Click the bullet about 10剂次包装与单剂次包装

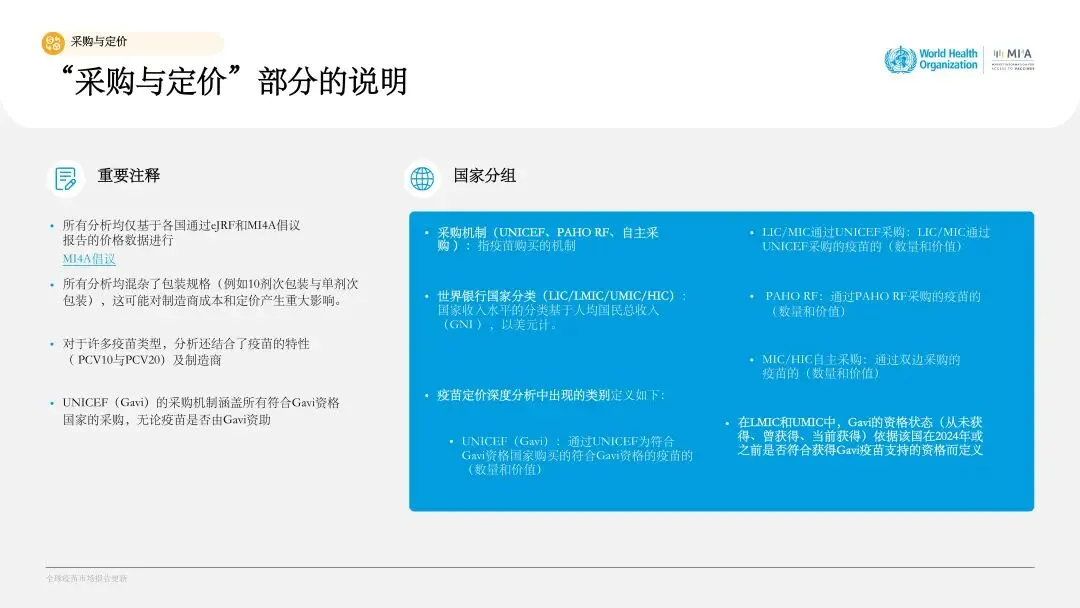pos(211,292)
